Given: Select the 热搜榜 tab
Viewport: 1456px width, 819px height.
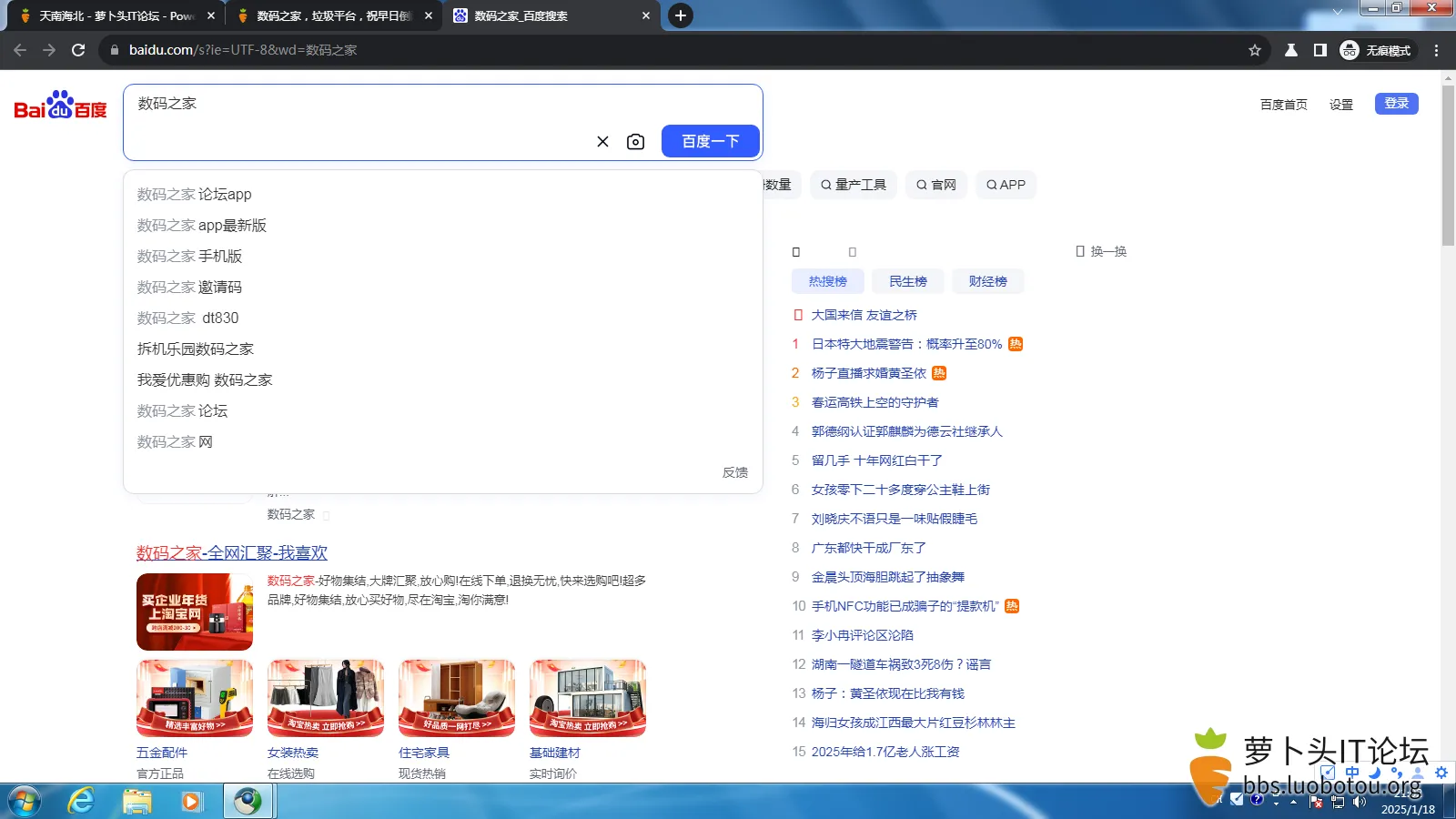Looking at the screenshot, I should pyautogui.click(x=827, y=281).
